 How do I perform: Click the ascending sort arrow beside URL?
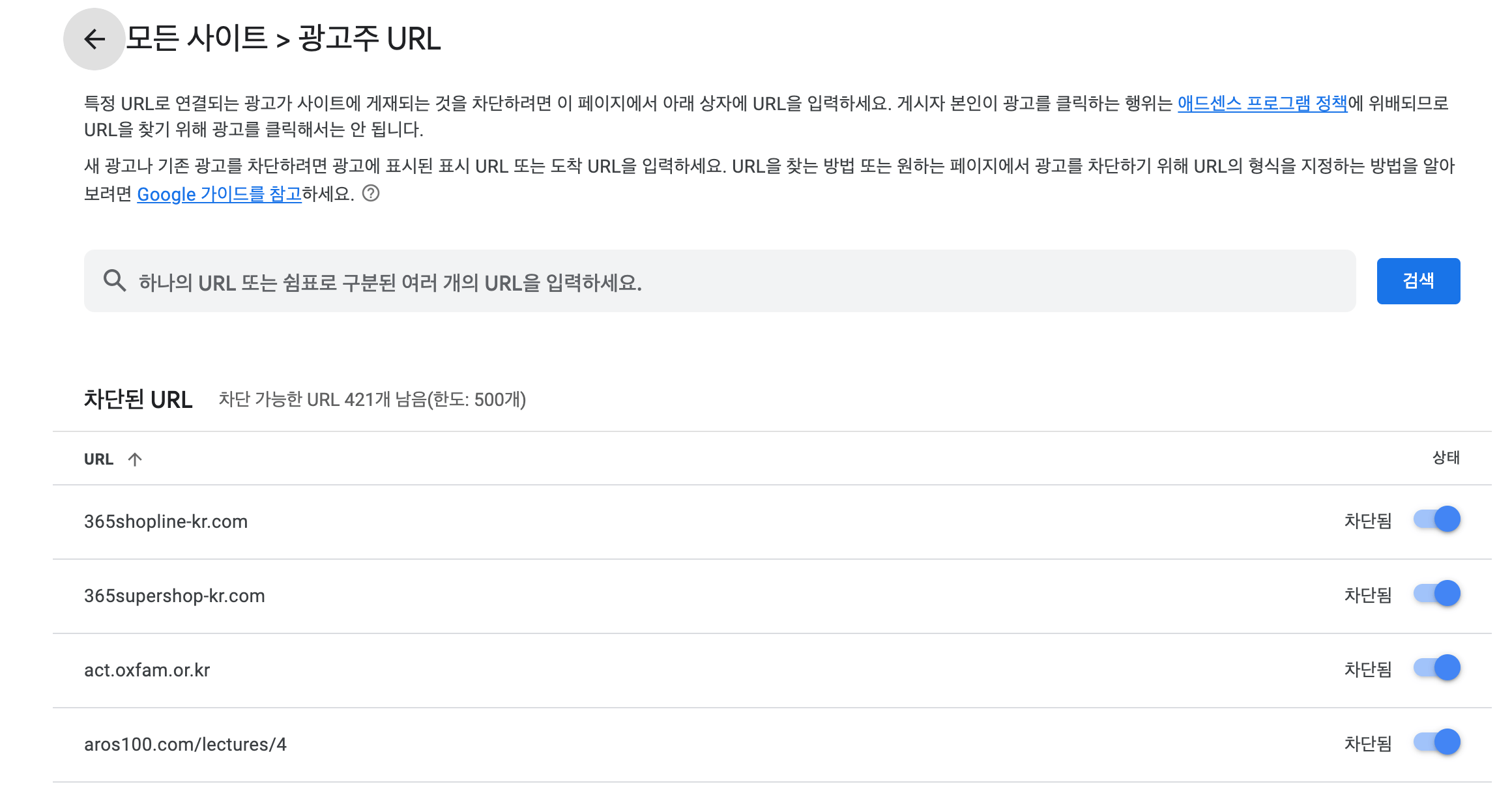coord(136,459)
